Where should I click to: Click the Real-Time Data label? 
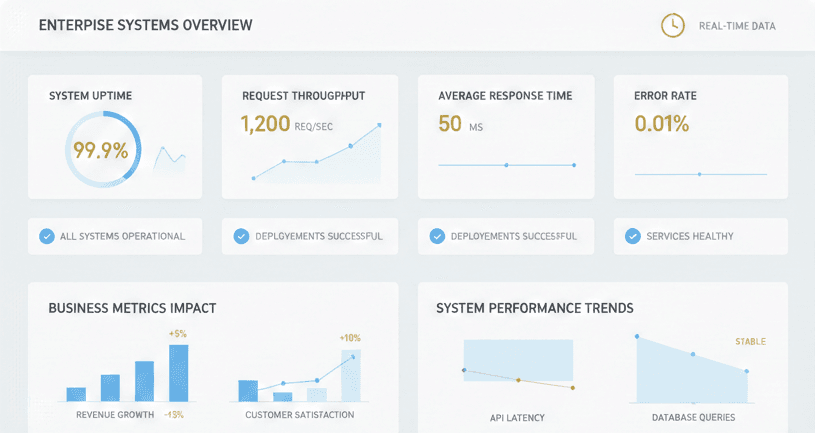[737, 26]
